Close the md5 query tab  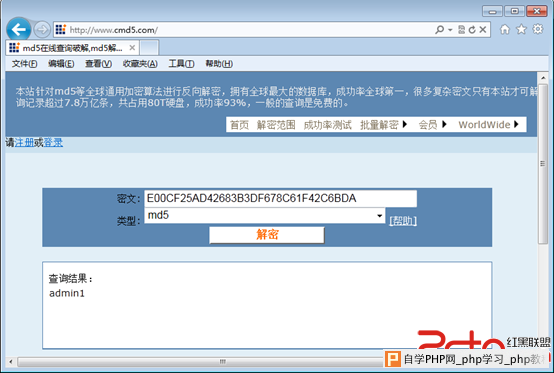tap(132, 48)
